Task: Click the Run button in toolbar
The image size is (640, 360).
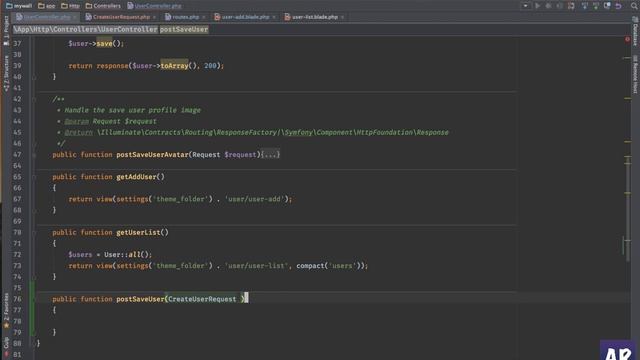Action: click(x=538, y=6)
